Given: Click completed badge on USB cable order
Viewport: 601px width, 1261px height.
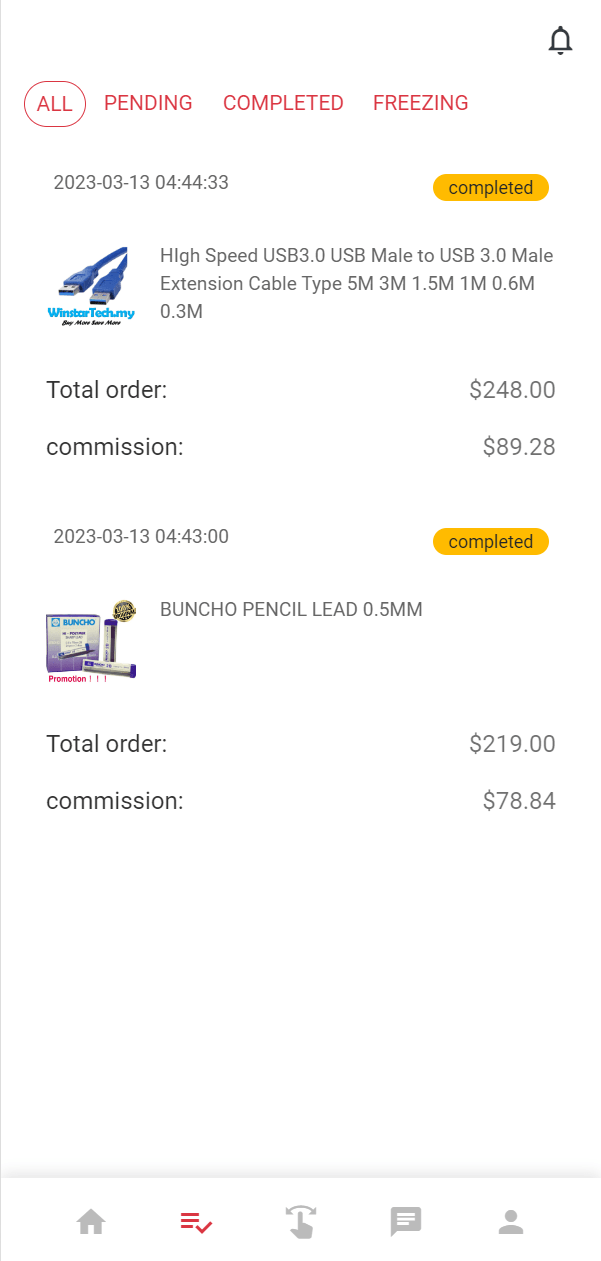Looking at the screenshot, I should pyautogui.click(x=490, y=188).
